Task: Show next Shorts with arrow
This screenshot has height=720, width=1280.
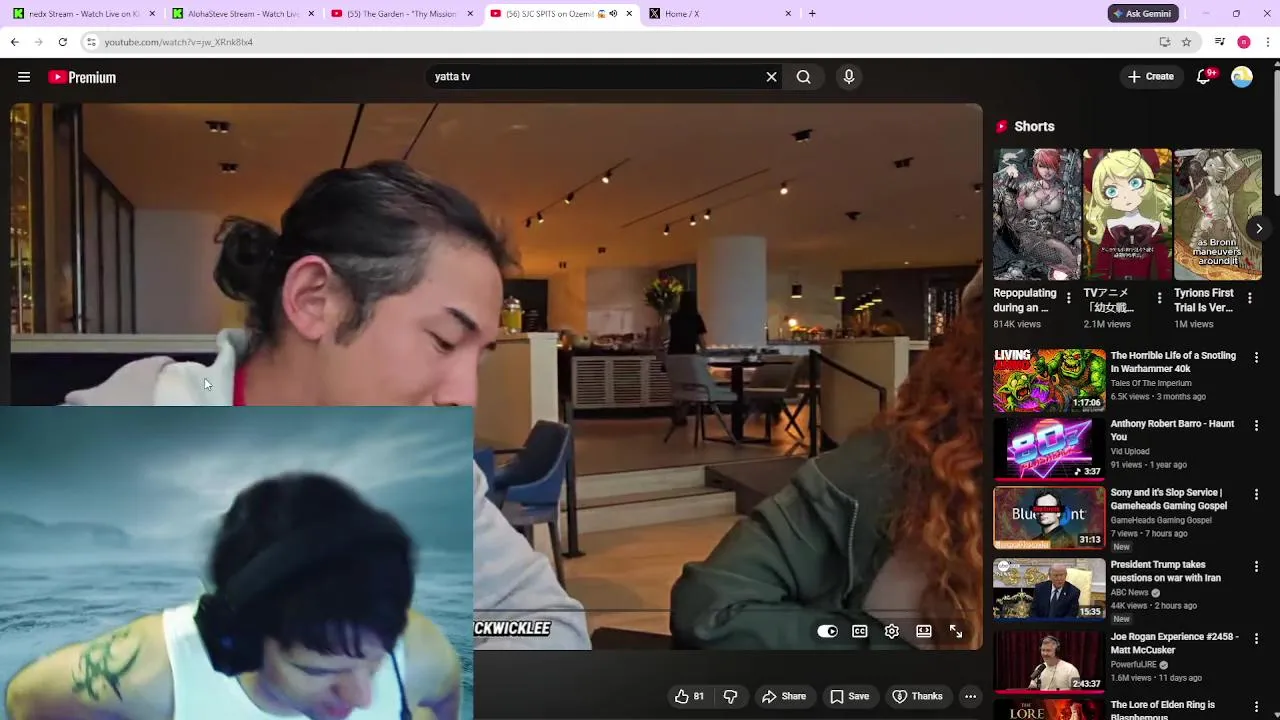Action: point(1259,228)
